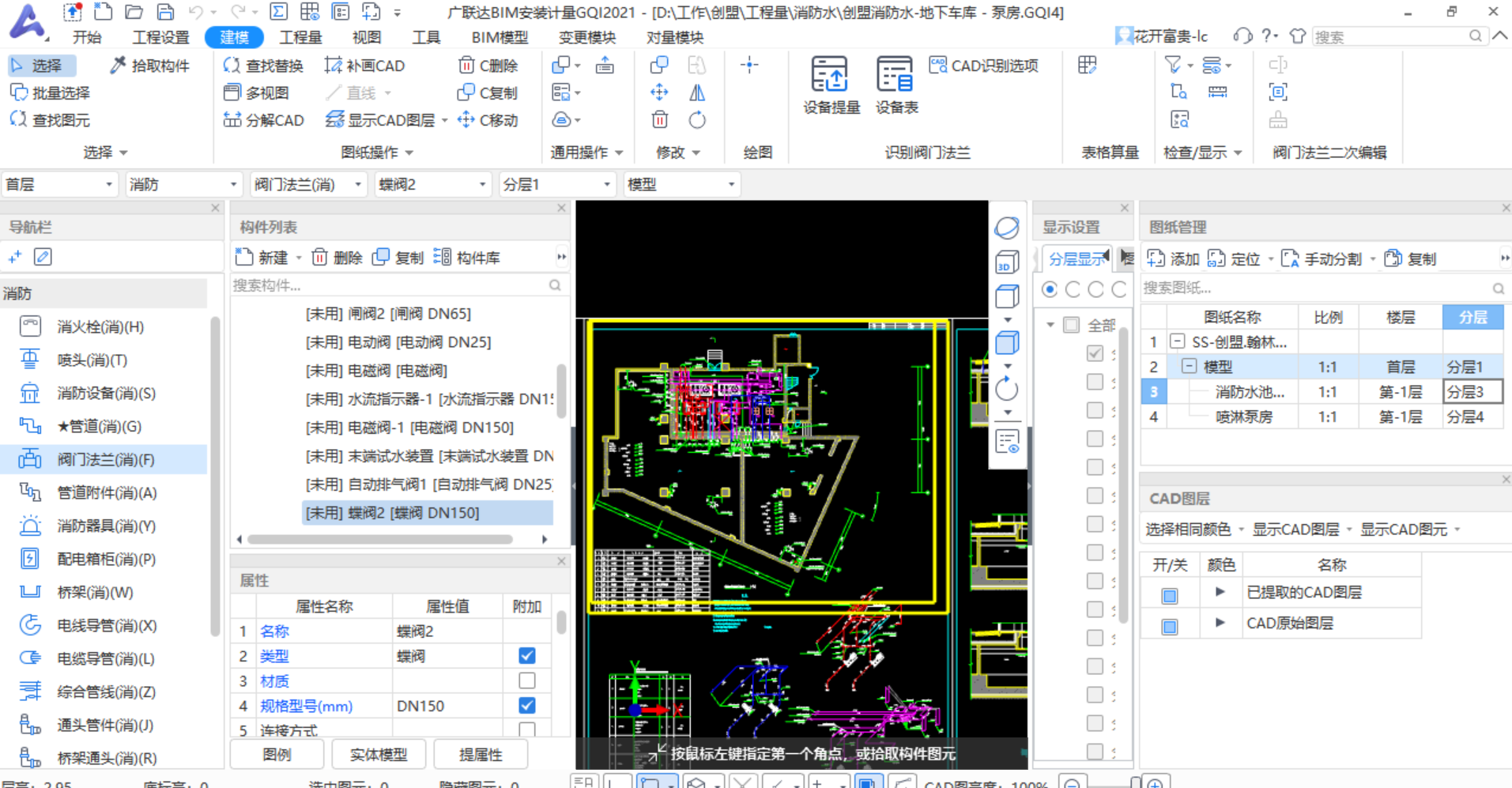This screenshot has height=788, width=1512.
Task: Click the 3D view icon beside canvas
Action: pos(1006,262)
